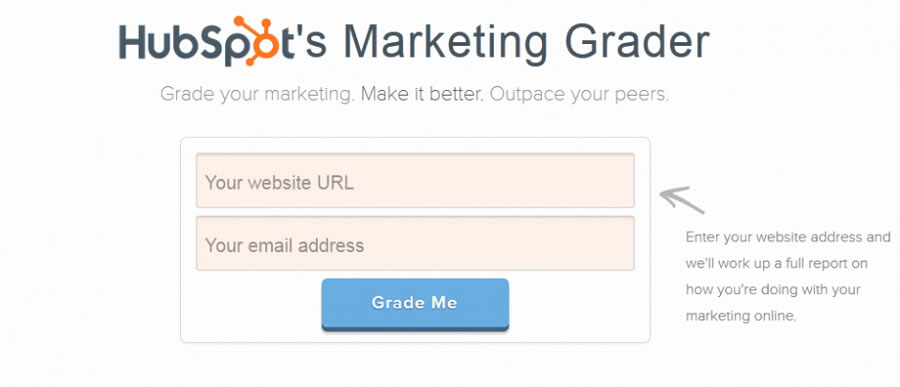Click 'Enter your website address and' helper line
Viewport: 900px width, 387px height.
(x=788, y=237)
